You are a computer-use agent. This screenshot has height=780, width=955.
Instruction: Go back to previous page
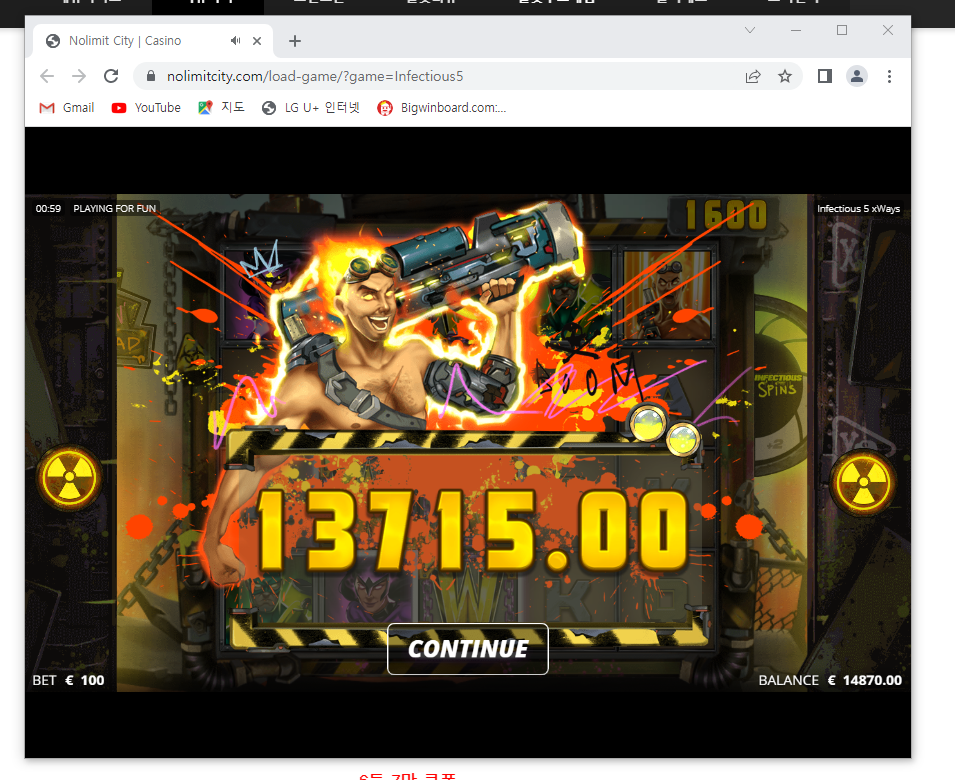(x=47, y=76)
